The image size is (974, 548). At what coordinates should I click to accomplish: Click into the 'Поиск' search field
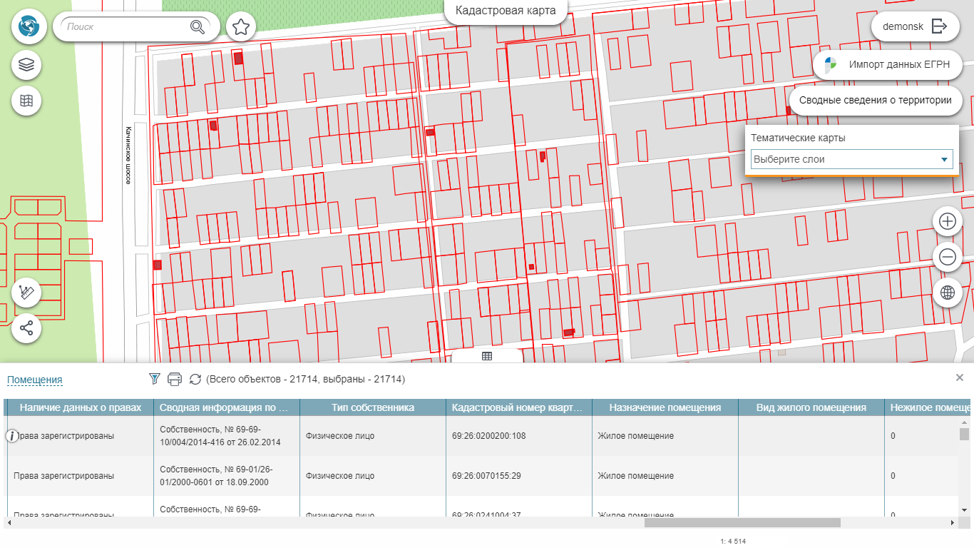(125, 27)
